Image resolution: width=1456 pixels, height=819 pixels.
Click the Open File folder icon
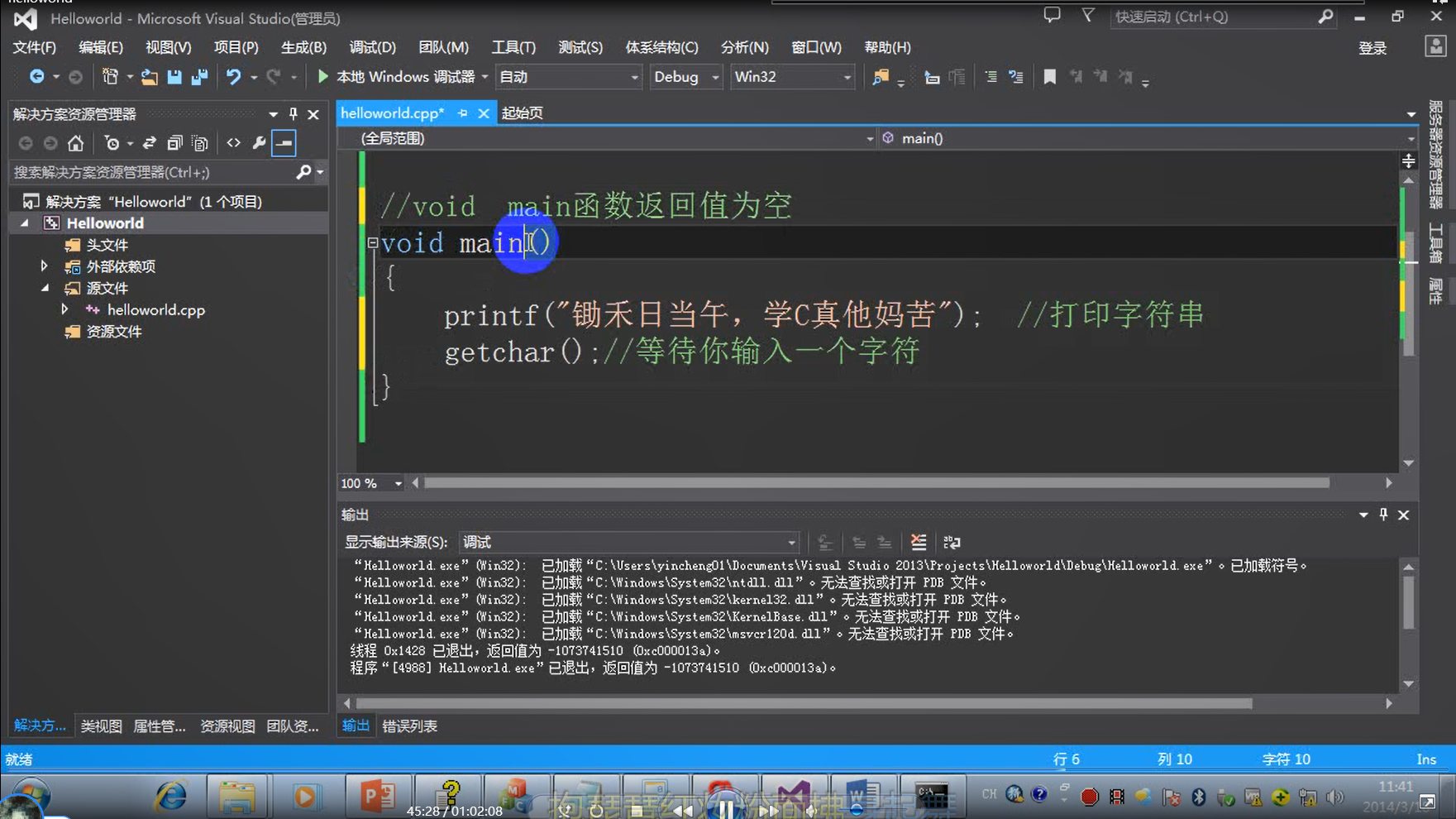[x=149, y=77]
